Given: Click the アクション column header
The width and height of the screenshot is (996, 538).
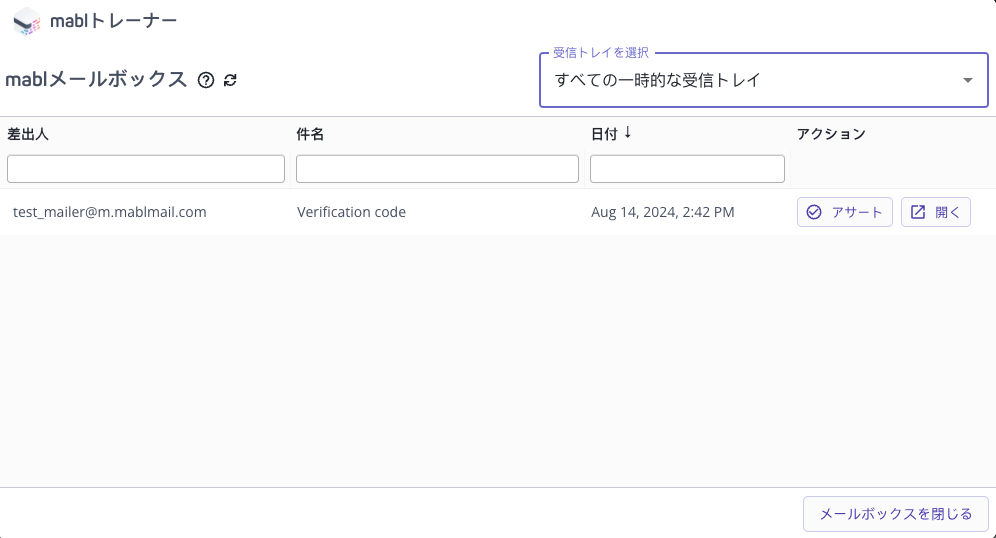Looking at the screenshot, I should [x=831, y=134].
